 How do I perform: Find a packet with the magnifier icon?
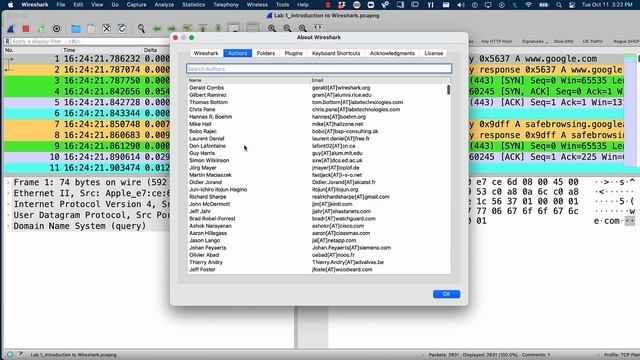pyautogui.click(x=141, y=29)
